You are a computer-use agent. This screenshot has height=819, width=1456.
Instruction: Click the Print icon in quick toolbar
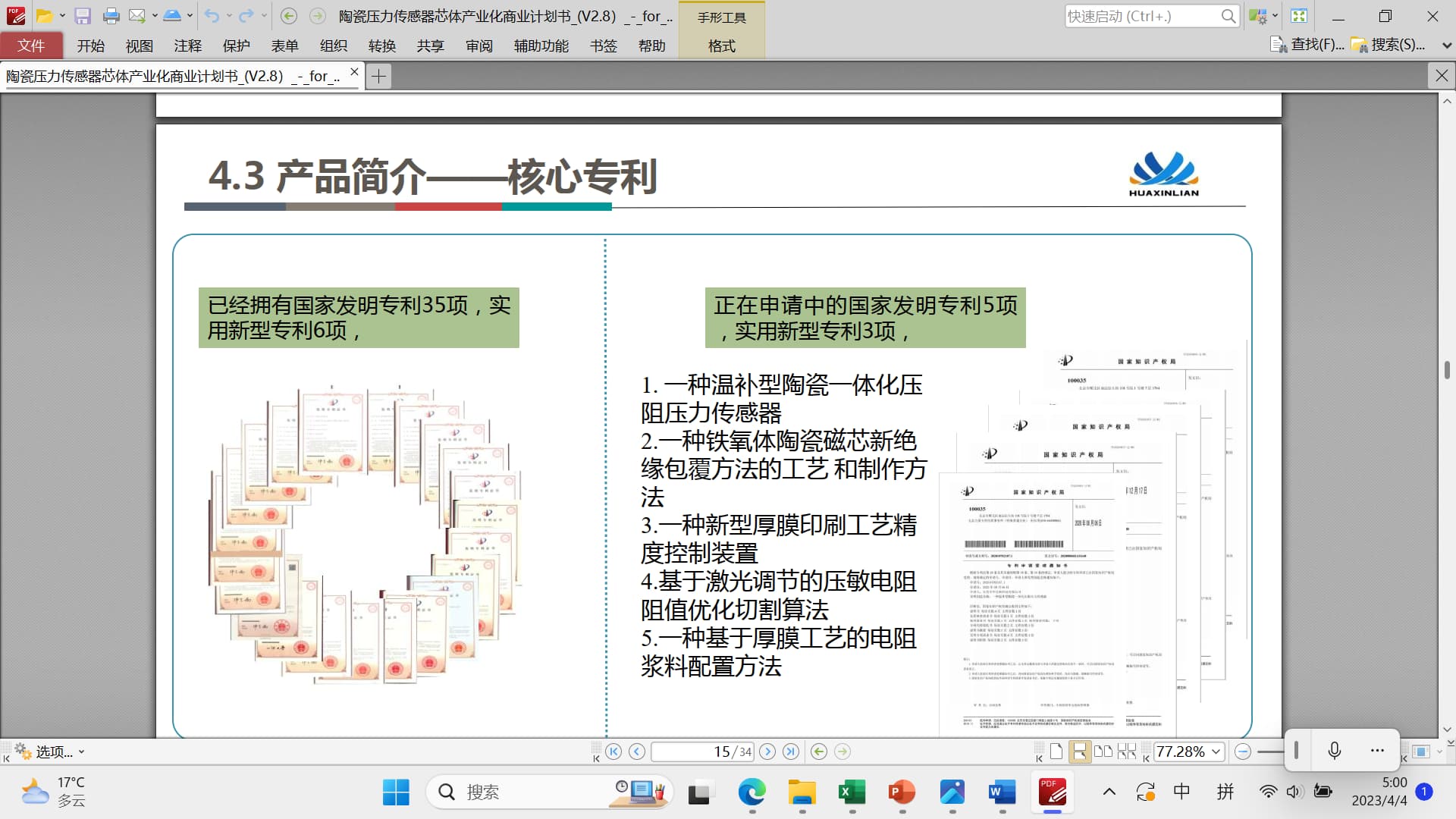tap(111, 16)
